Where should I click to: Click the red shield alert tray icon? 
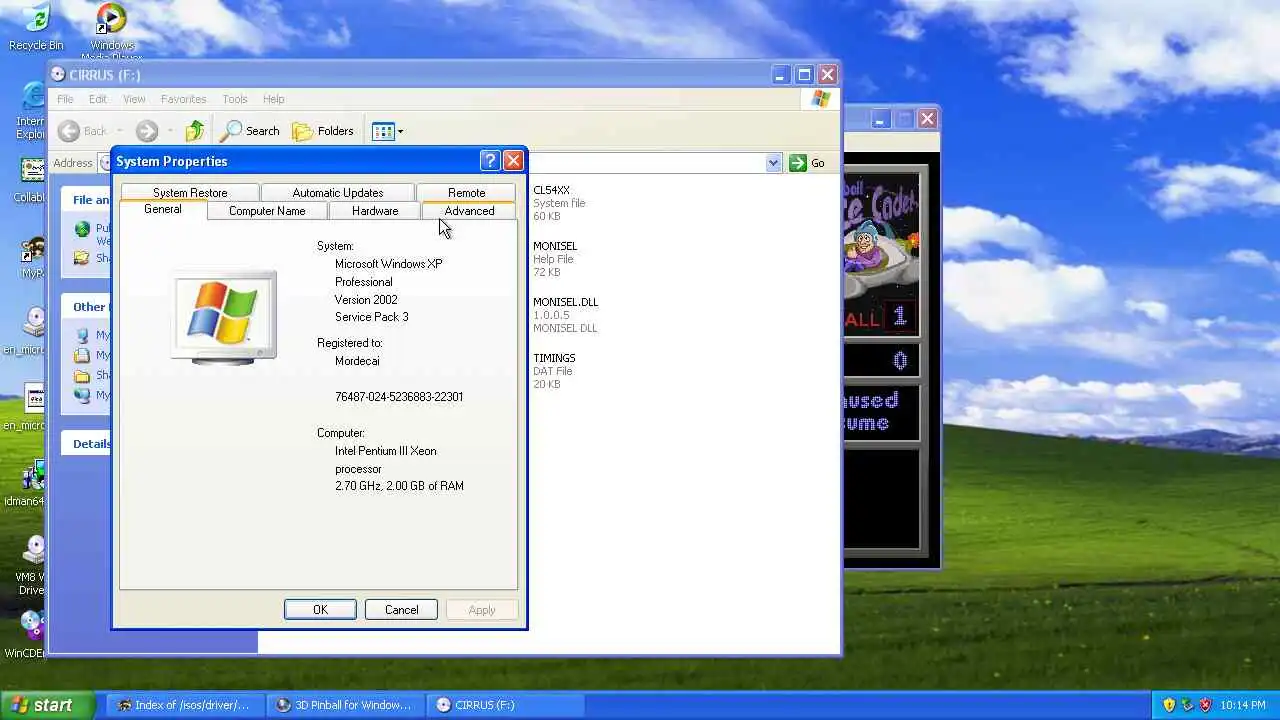point(1205,705)
